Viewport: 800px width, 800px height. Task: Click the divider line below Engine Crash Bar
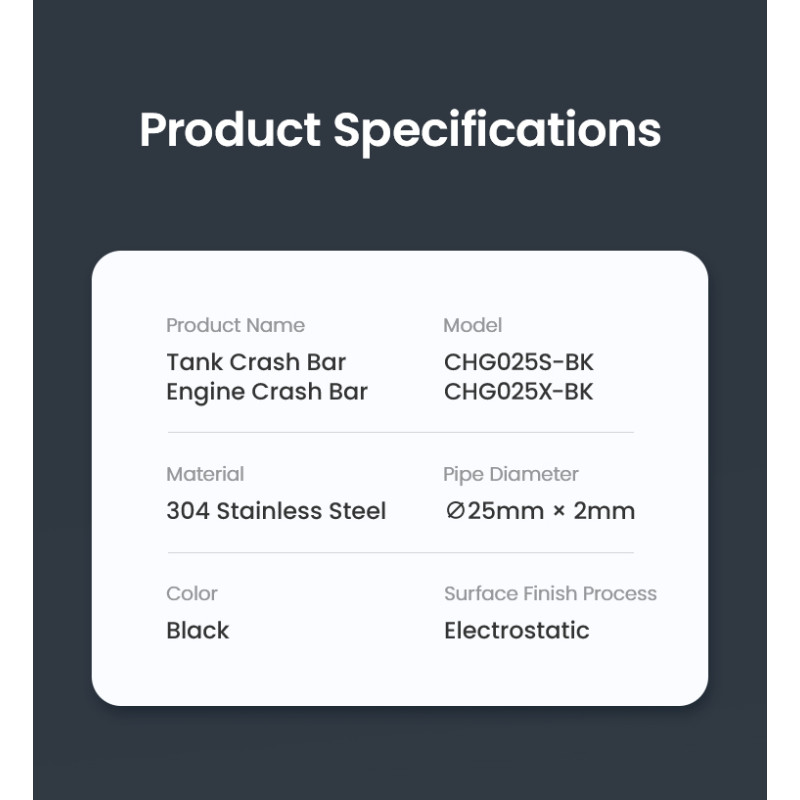[x=400, y=432]
